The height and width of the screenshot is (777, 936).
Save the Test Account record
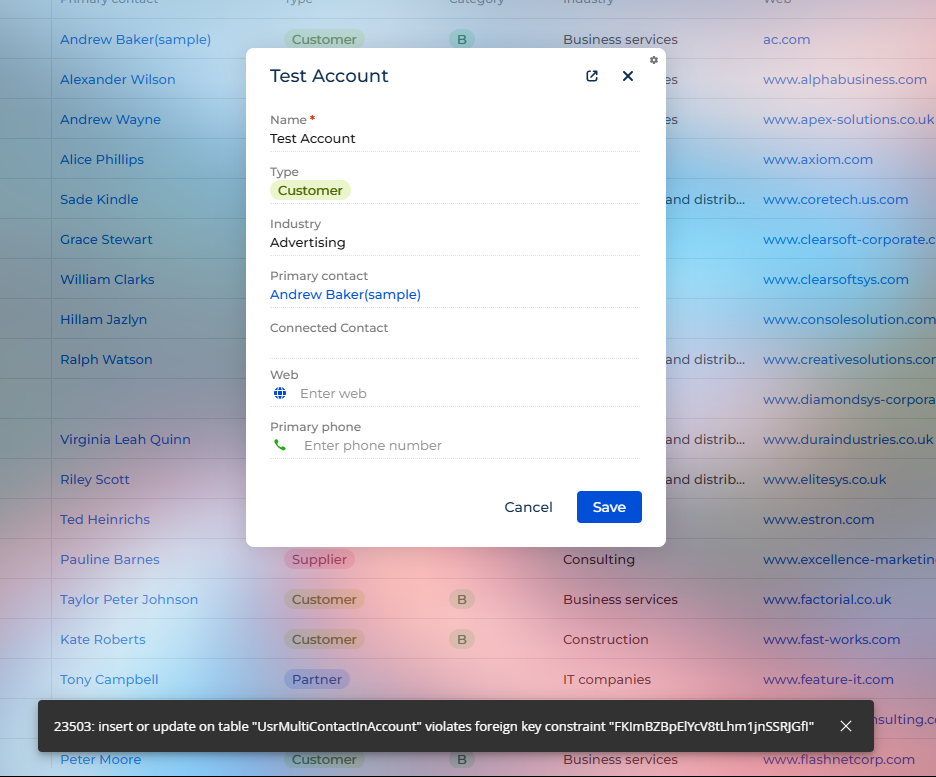tap(609, 507)
